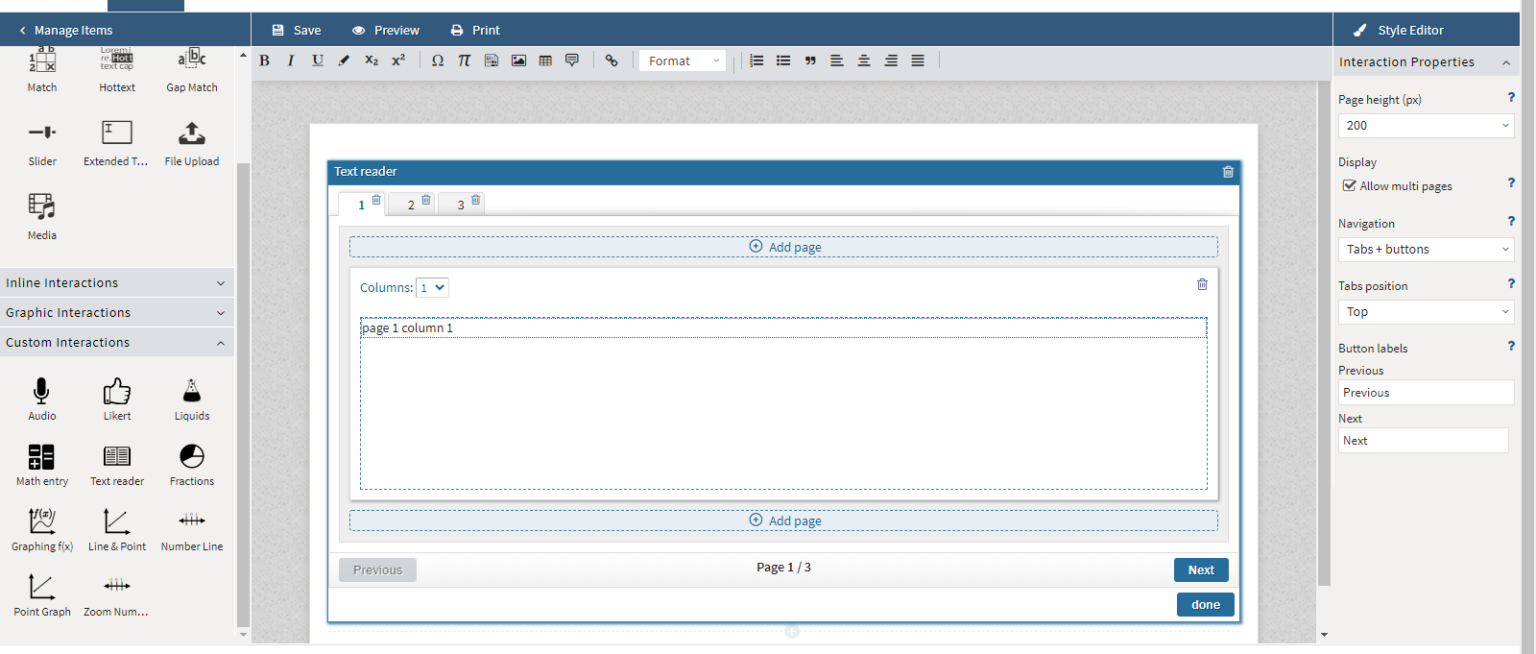
Task: Edit the Page height input field
Action: coord(1425,125)
